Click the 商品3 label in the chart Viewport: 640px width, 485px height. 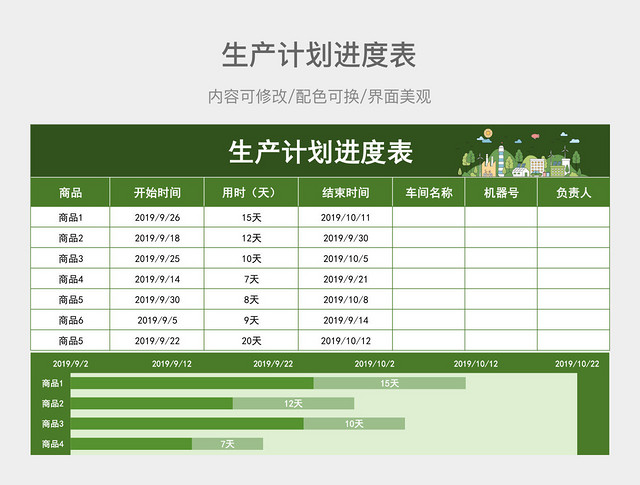tap(53, 424)
